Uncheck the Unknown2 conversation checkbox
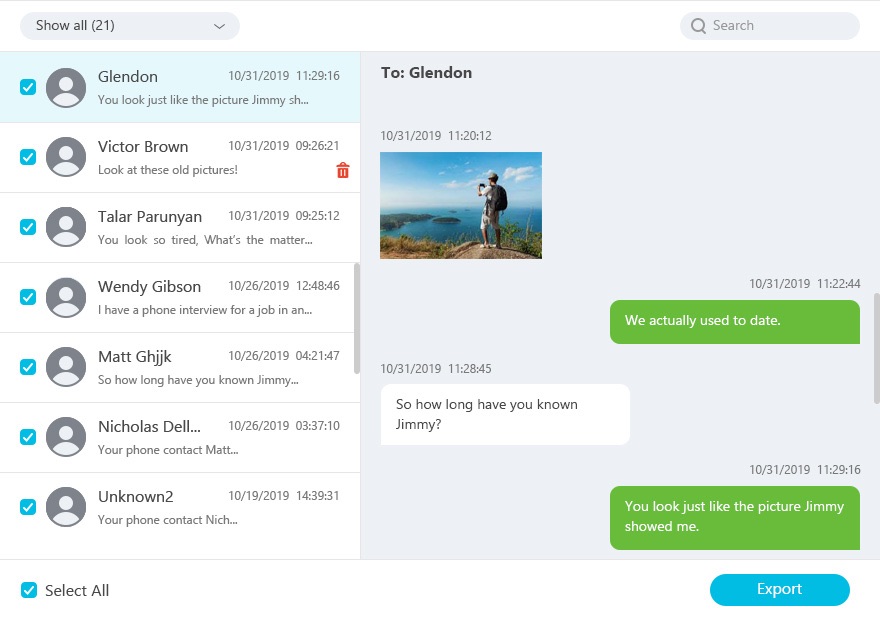 (x=28, y=507)
